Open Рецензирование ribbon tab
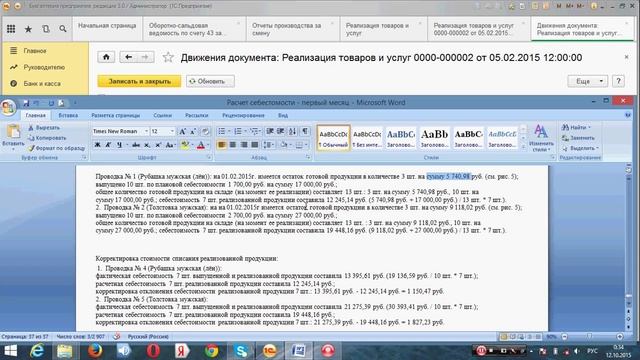Viewport: 640px width, 360px height. coord(243,116)
